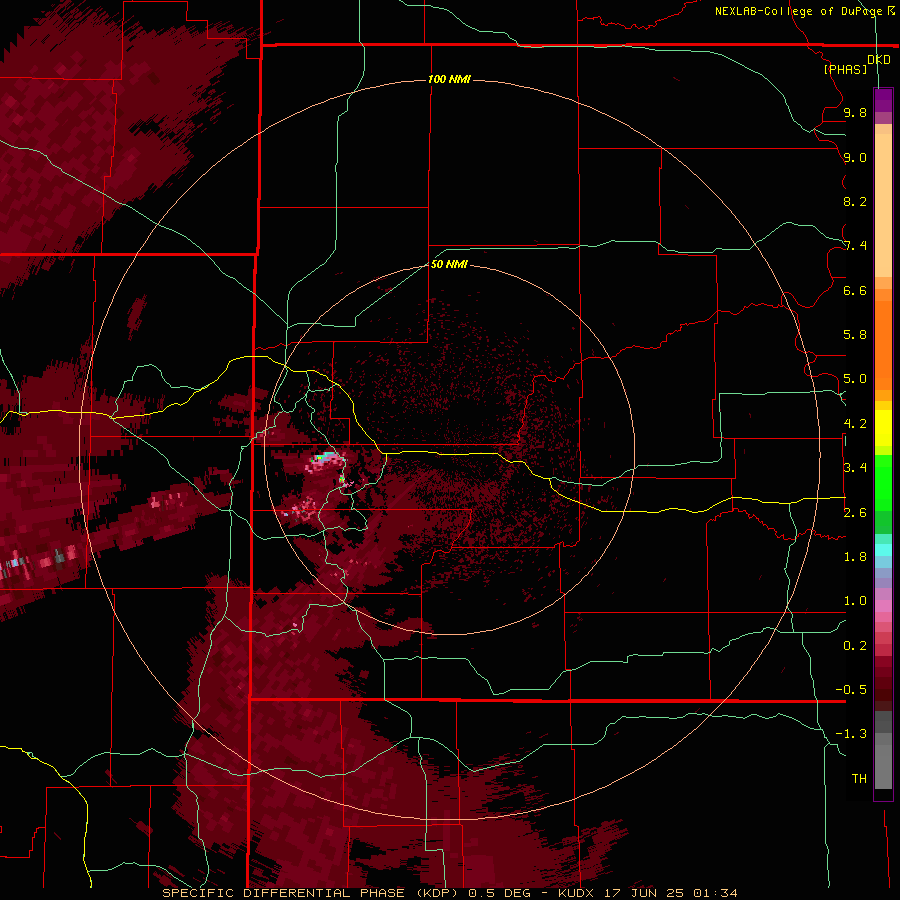Click the 6.6 scale value
Viewport: 900px width, 900px height.
(x=855, y=290)
